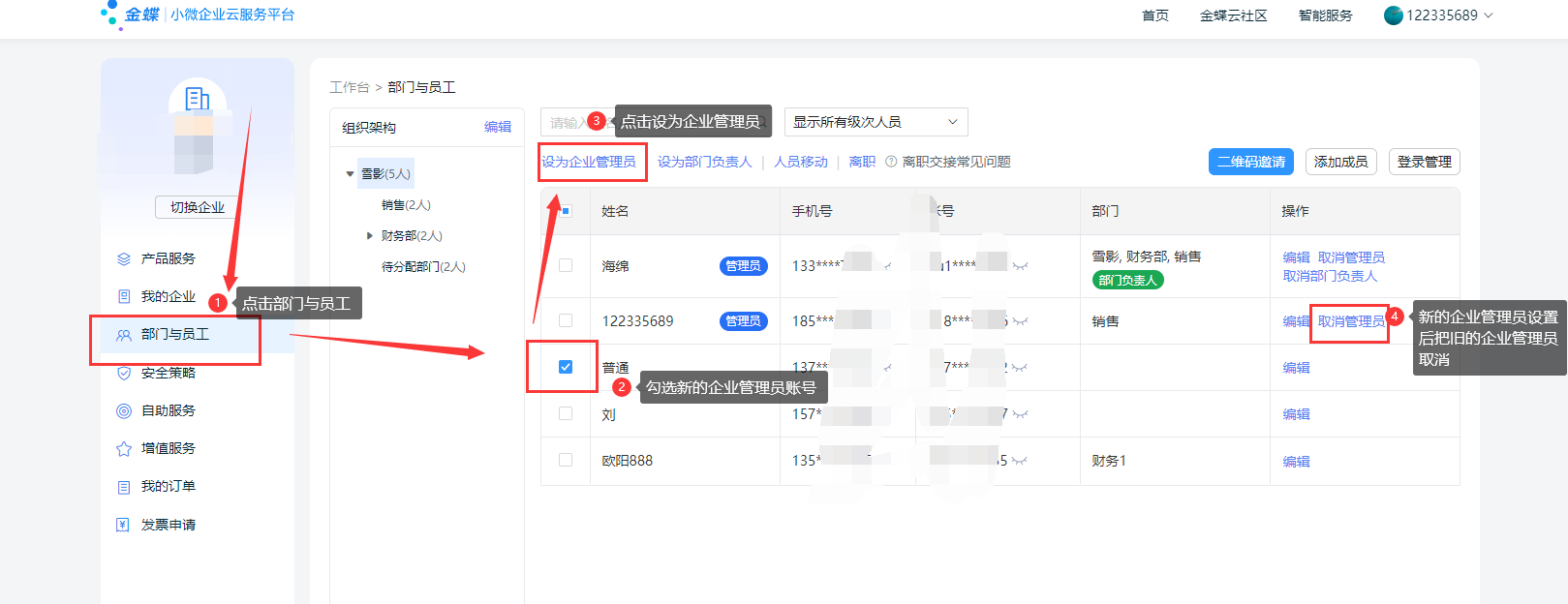The width and height of the screenshot is (1568, 604).
Task: Open 智能服务 in the top navigation
Action: (x=1325, y=15)
